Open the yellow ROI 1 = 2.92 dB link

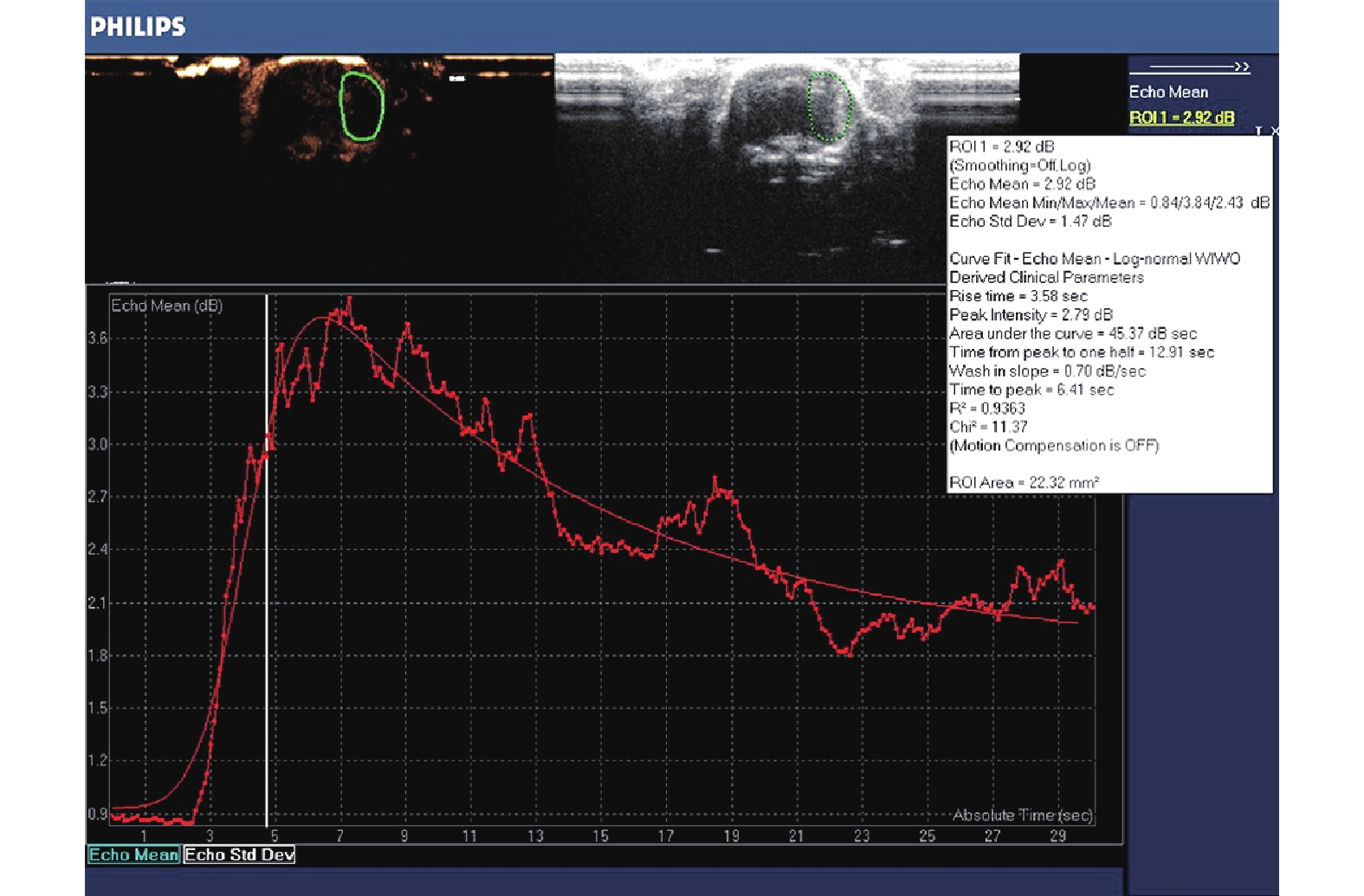1181,118
